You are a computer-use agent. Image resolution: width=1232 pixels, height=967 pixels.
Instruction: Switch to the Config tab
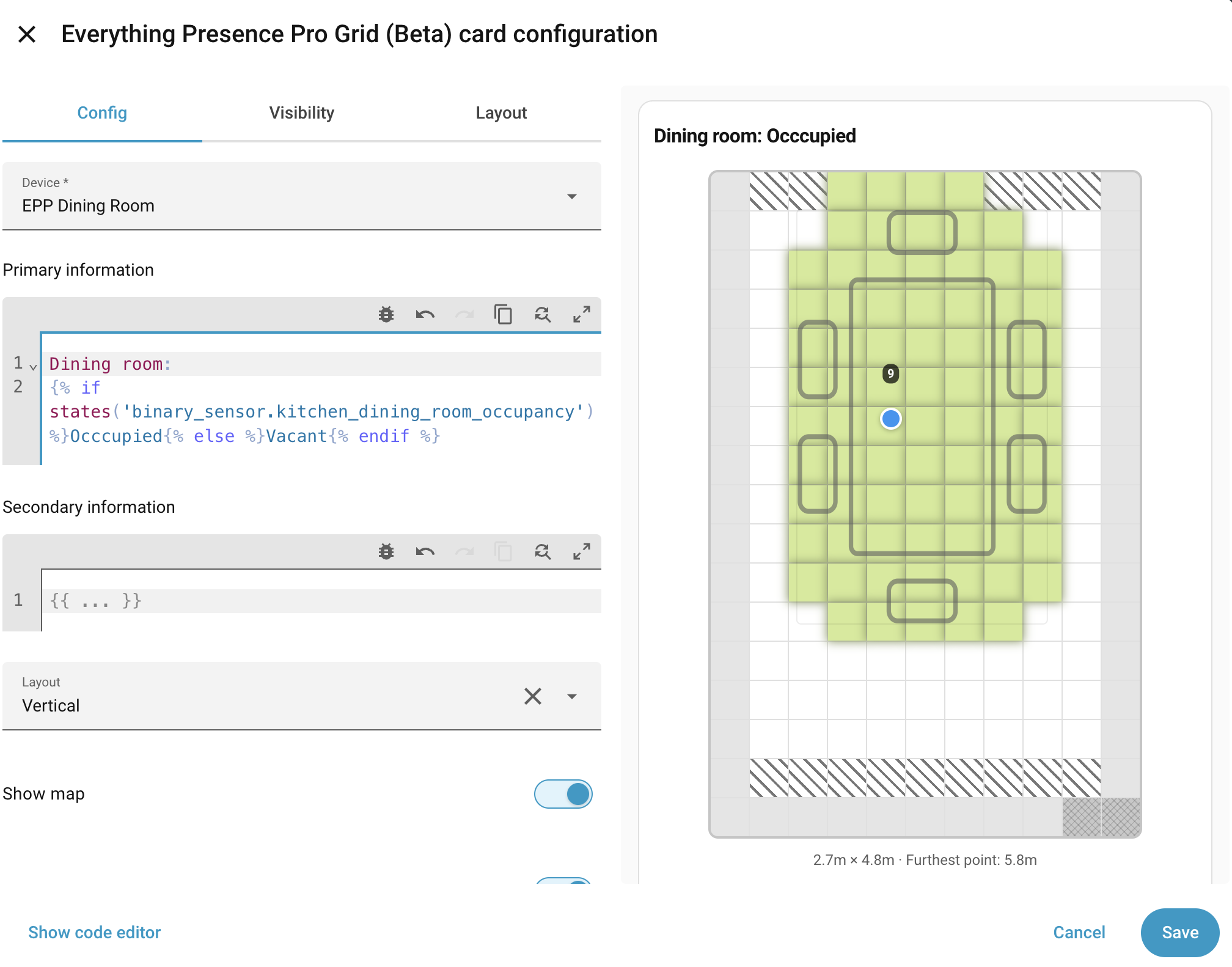tap(102, 113)
